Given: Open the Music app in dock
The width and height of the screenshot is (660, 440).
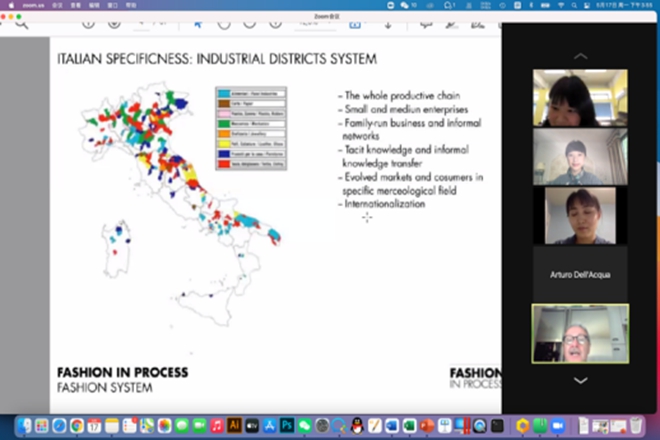Looking at the screenshot, I should (x=217, y=426).
